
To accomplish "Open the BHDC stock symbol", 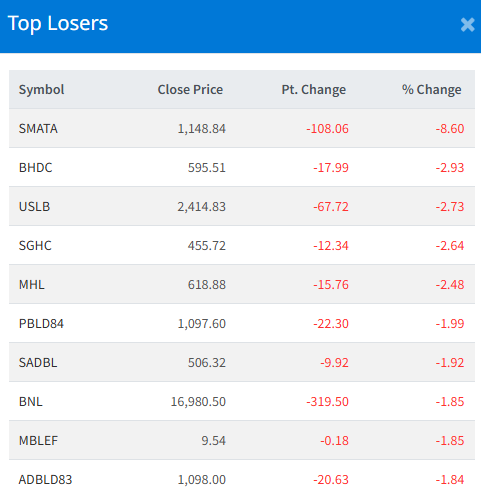I will [x=35, y=168].
